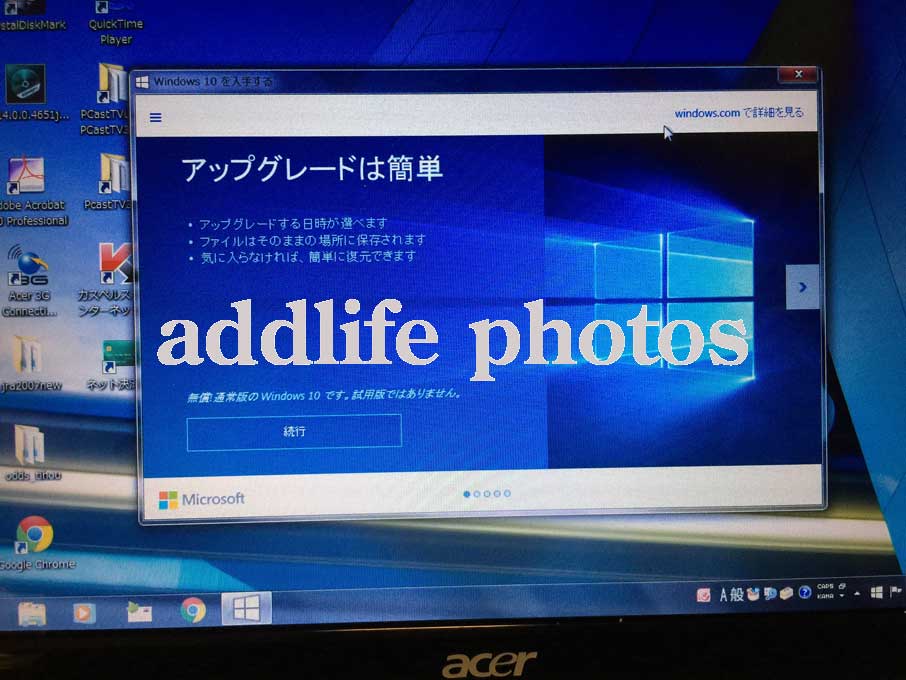Select the second page indicator dot
Image resolution: width=906 pixels, height=680 pixels.
click(x=477, y=494)
